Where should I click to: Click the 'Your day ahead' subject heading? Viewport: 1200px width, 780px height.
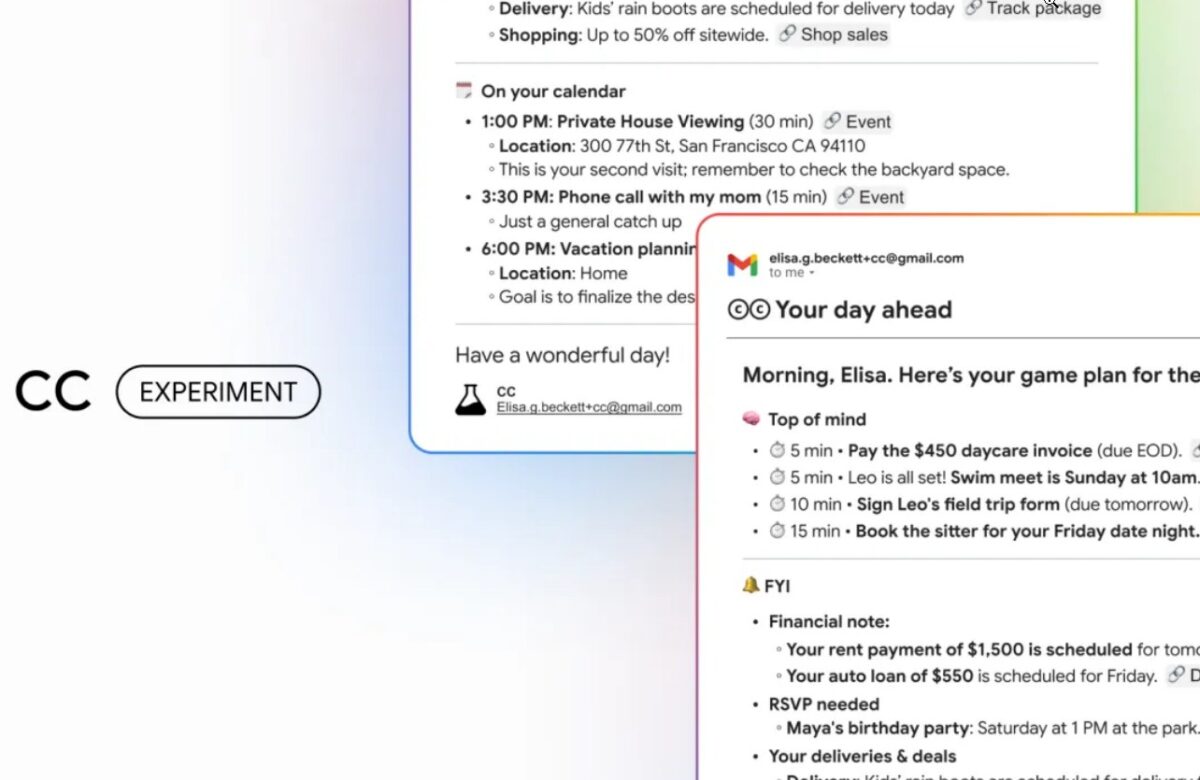click(863, 310)
